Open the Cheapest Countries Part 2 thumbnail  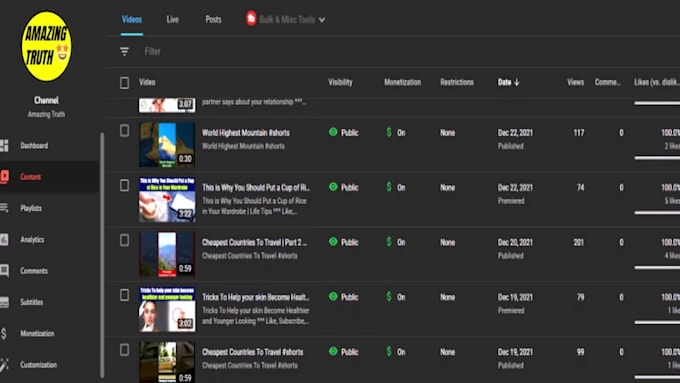pos(167,254)
